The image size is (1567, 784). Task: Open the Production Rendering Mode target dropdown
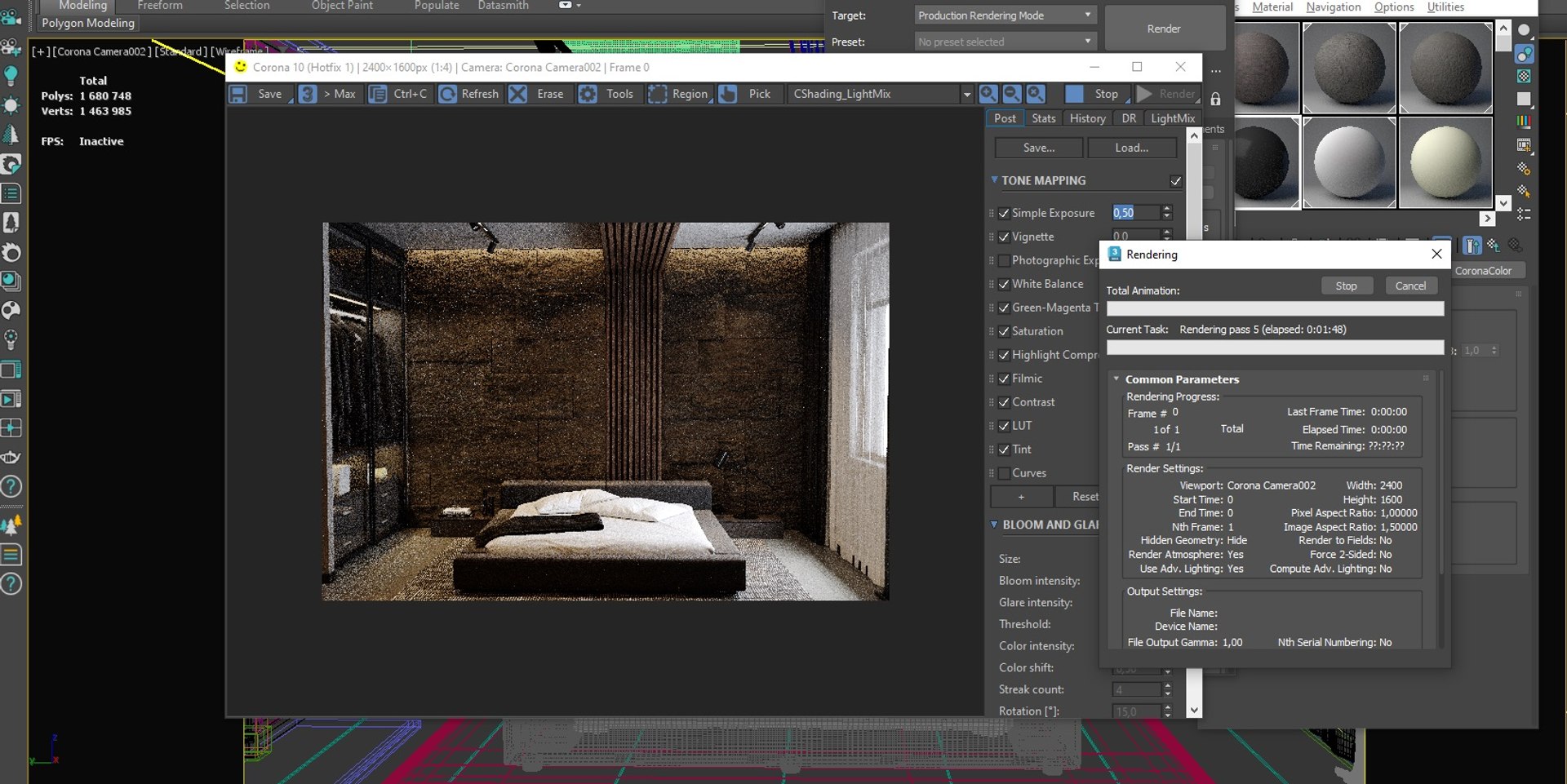click(x=1004, y=16)
